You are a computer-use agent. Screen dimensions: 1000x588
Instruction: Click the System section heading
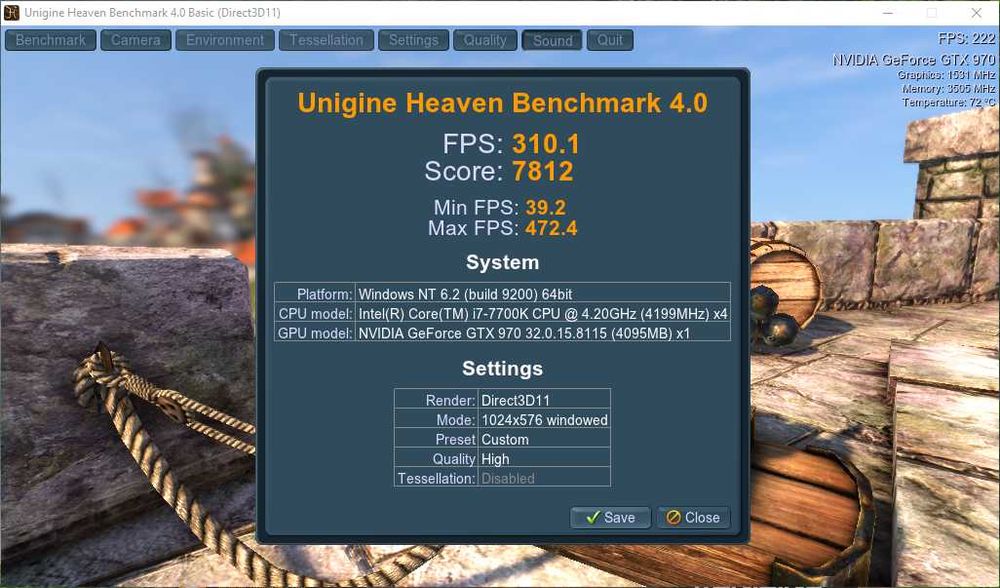503,262
